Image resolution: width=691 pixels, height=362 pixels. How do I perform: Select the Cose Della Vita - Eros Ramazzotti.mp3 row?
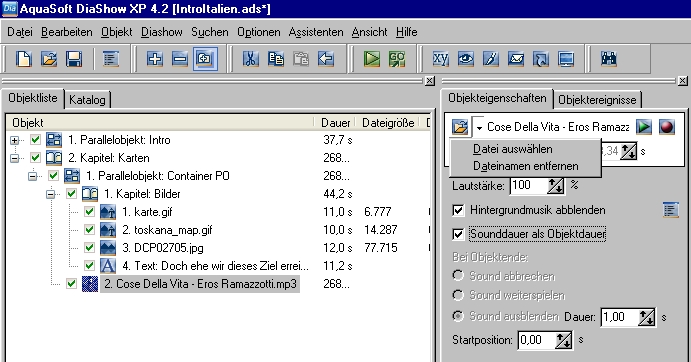200,284
